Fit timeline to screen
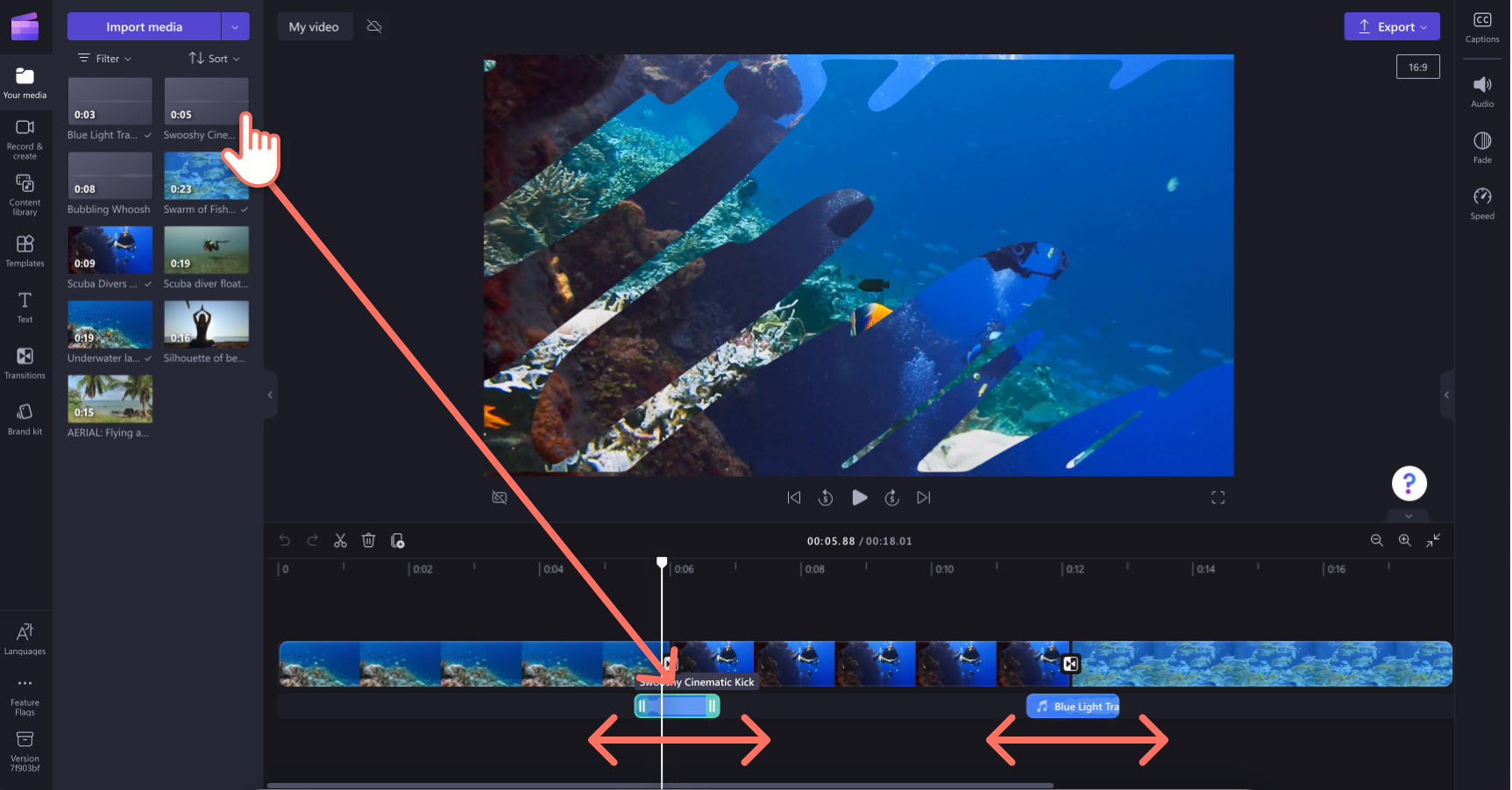The height and width of the screenshot is (790, 1512). coord(1433,540)
